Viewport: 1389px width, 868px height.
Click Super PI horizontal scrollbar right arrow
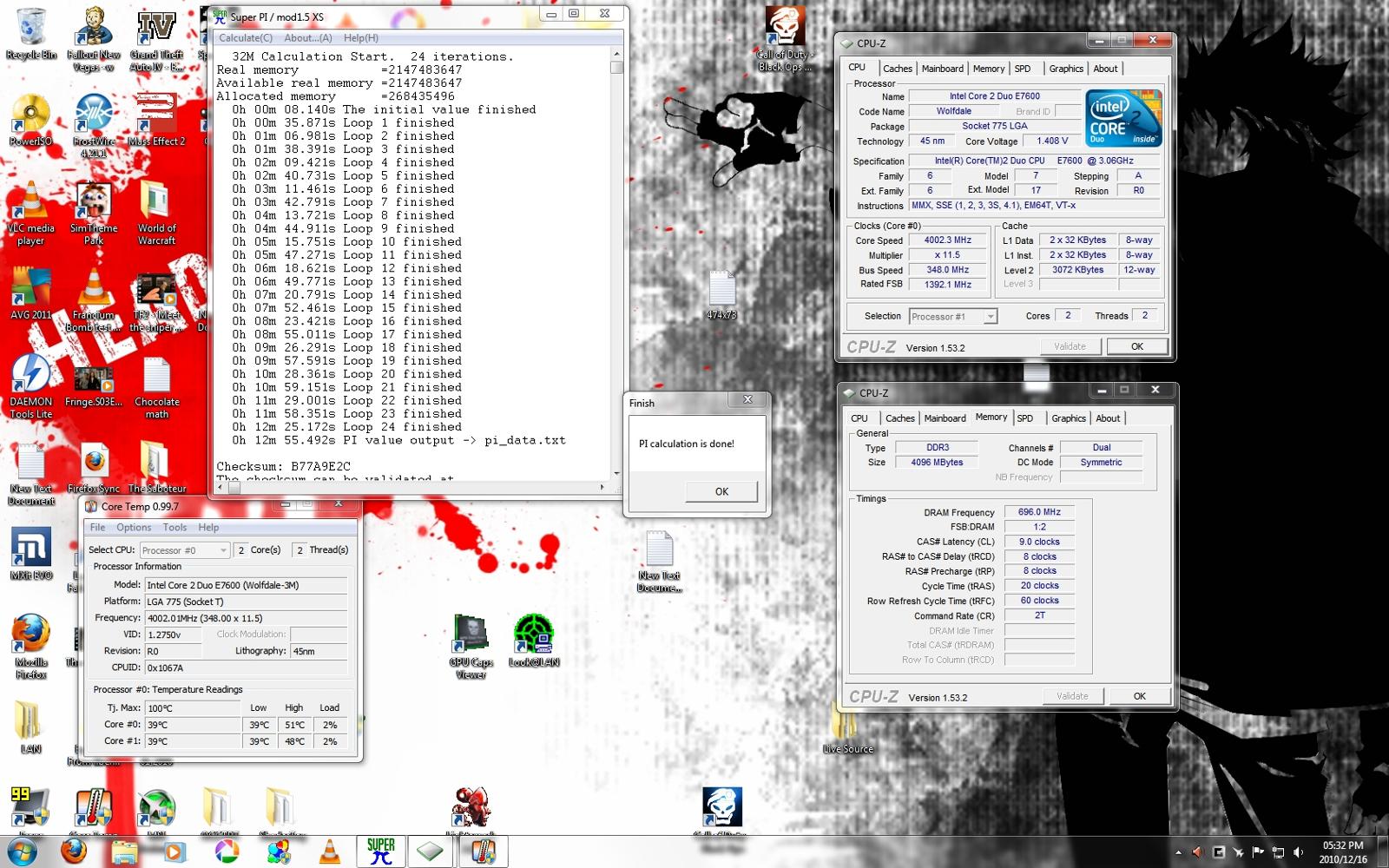click(x=602, y=488)
